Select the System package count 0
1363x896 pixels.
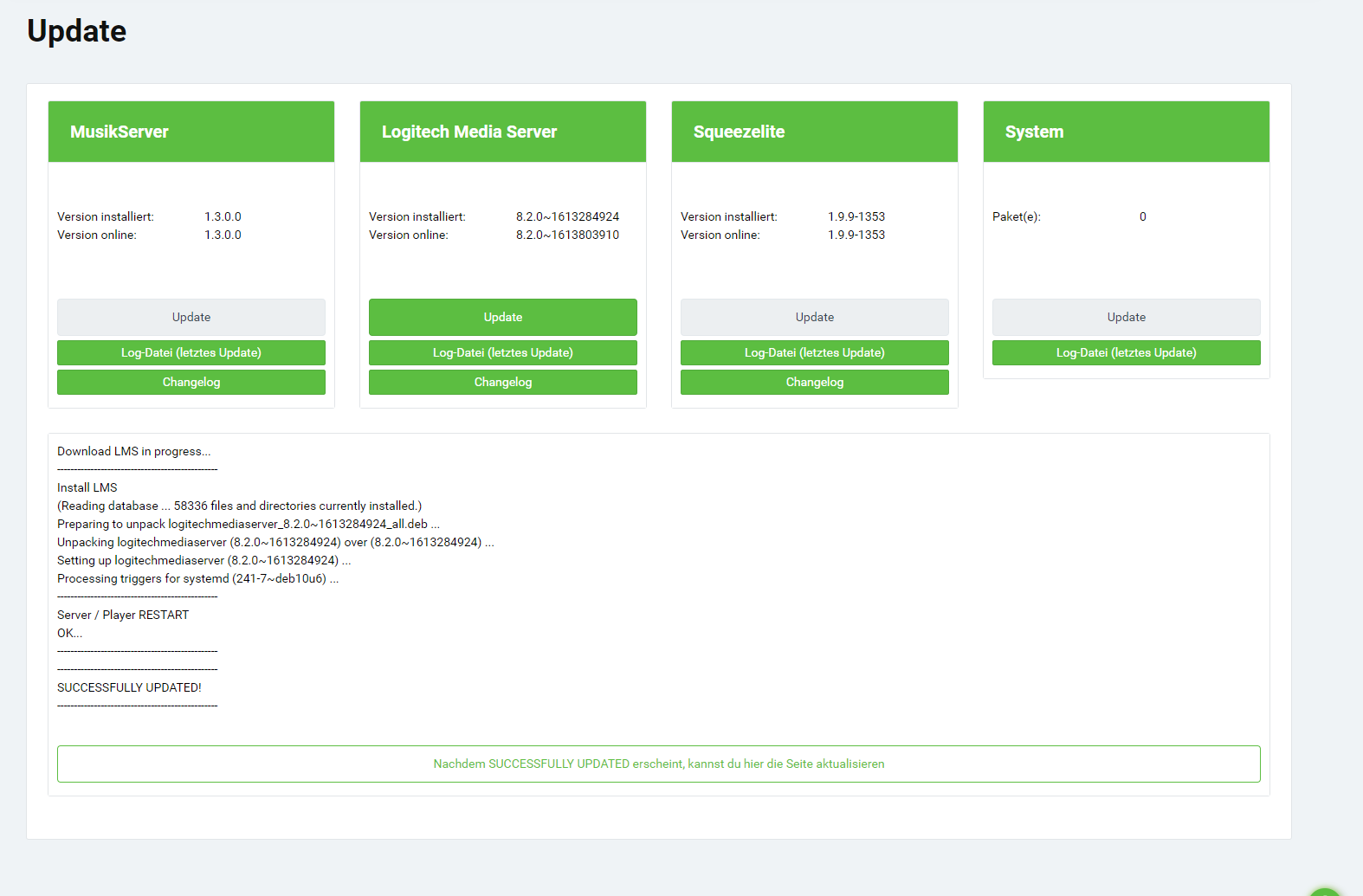(1143, 216)
